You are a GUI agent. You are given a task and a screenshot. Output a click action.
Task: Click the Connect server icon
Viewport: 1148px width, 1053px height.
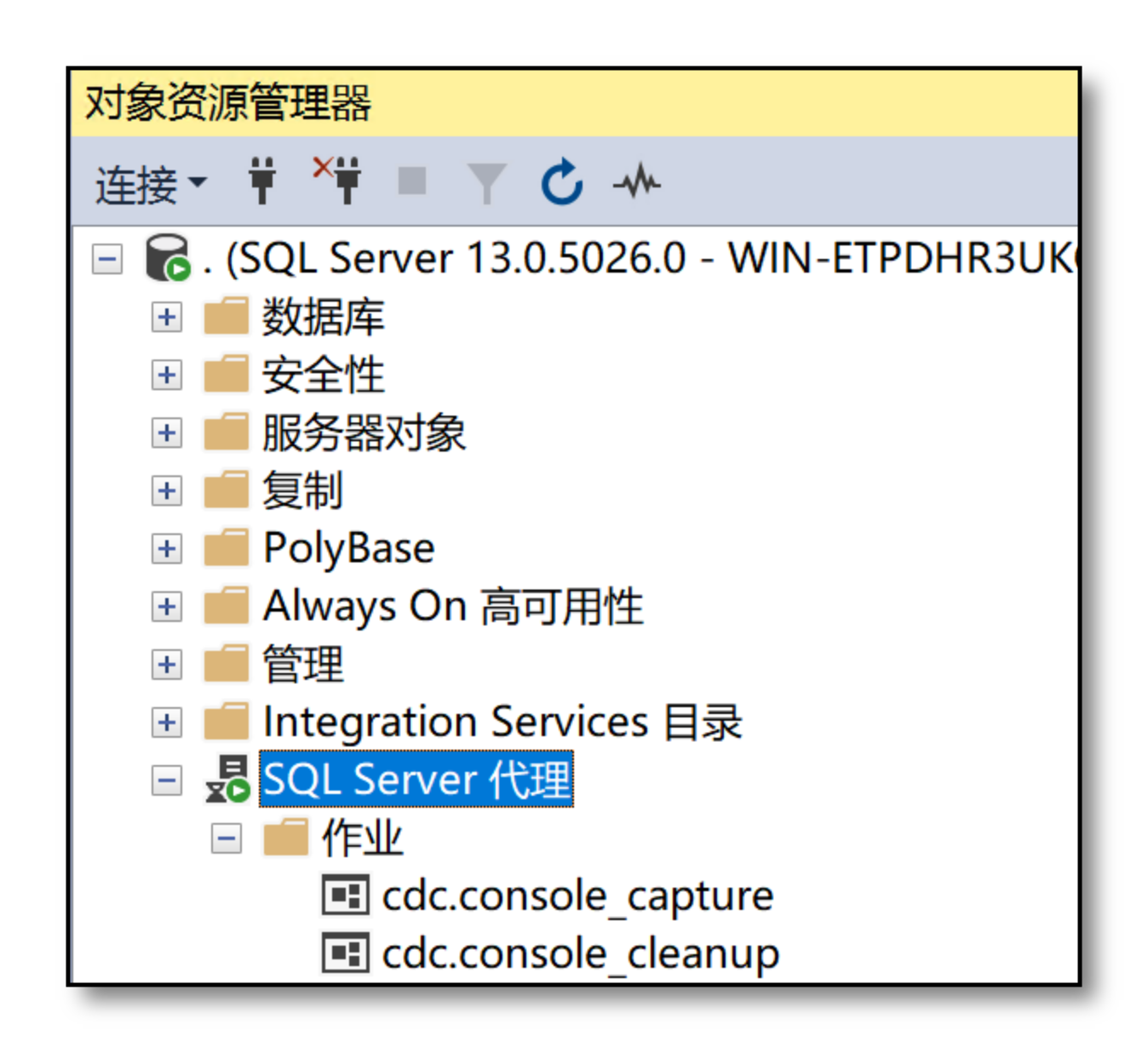point(262,181)
